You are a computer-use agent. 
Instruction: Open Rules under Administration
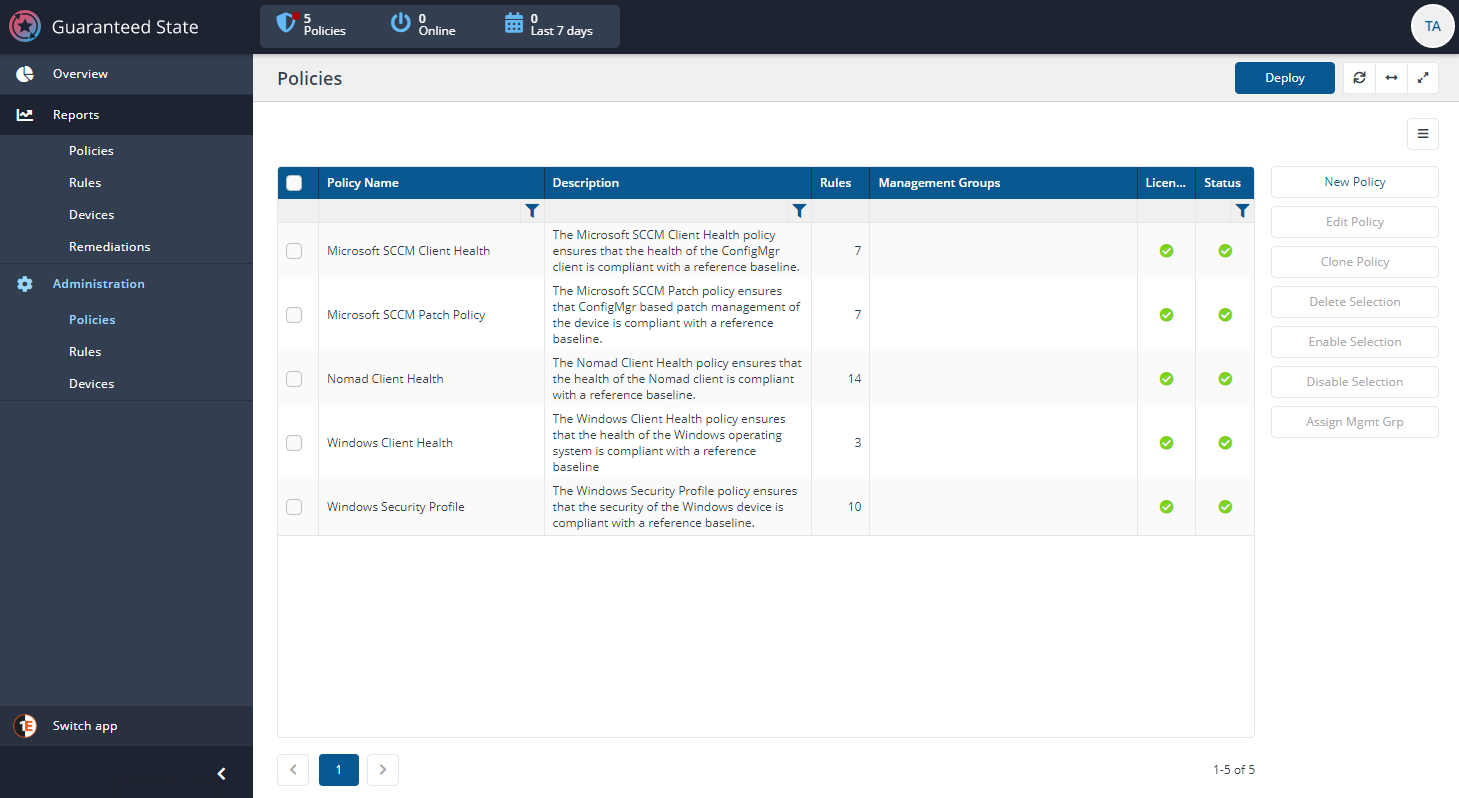[85, 352]
